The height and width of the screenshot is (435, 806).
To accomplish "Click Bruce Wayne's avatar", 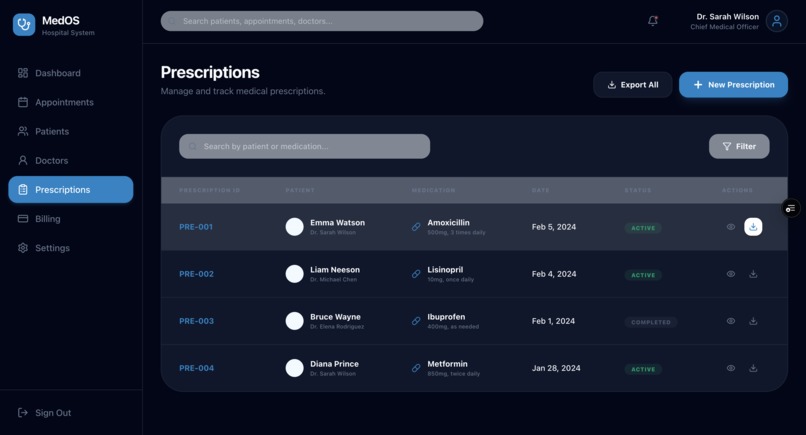I will point(295,321).
